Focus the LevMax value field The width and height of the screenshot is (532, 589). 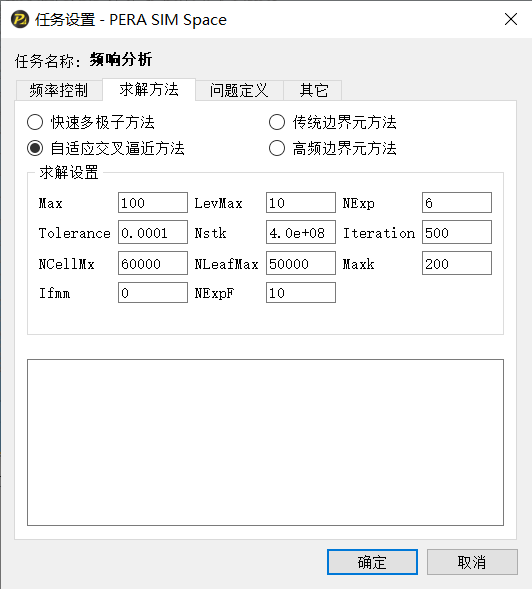point(301,203)
